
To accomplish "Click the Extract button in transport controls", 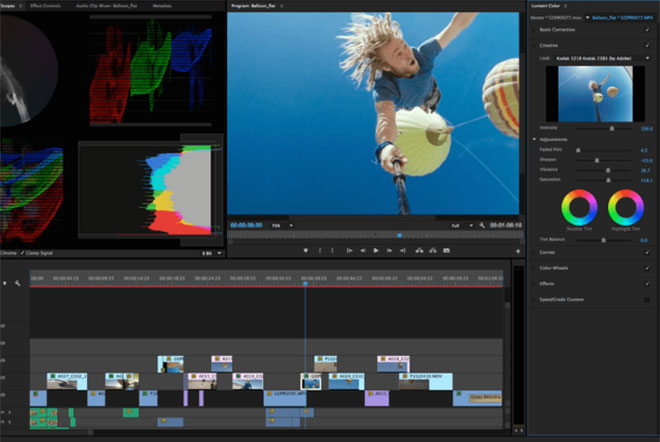I will coord(431,250).
